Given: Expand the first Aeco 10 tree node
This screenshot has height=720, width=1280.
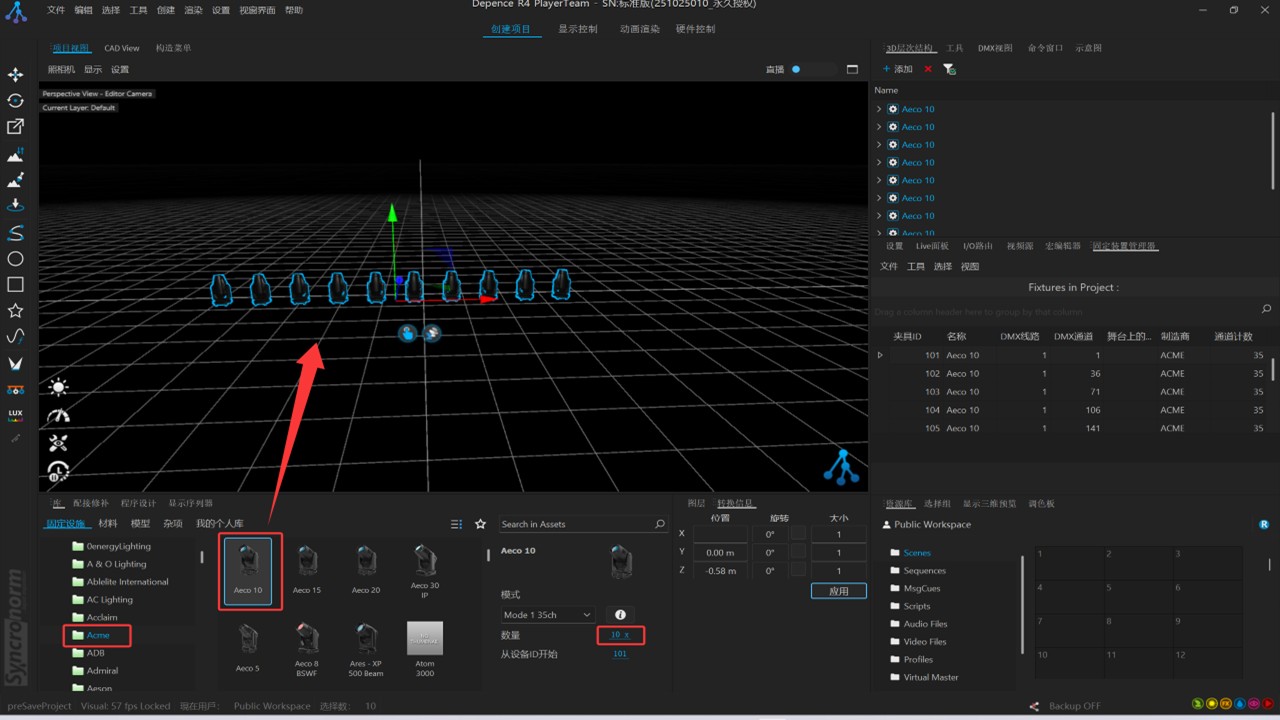Looking at the screenshot, I should pyautogui.click(x=879, y=109).
